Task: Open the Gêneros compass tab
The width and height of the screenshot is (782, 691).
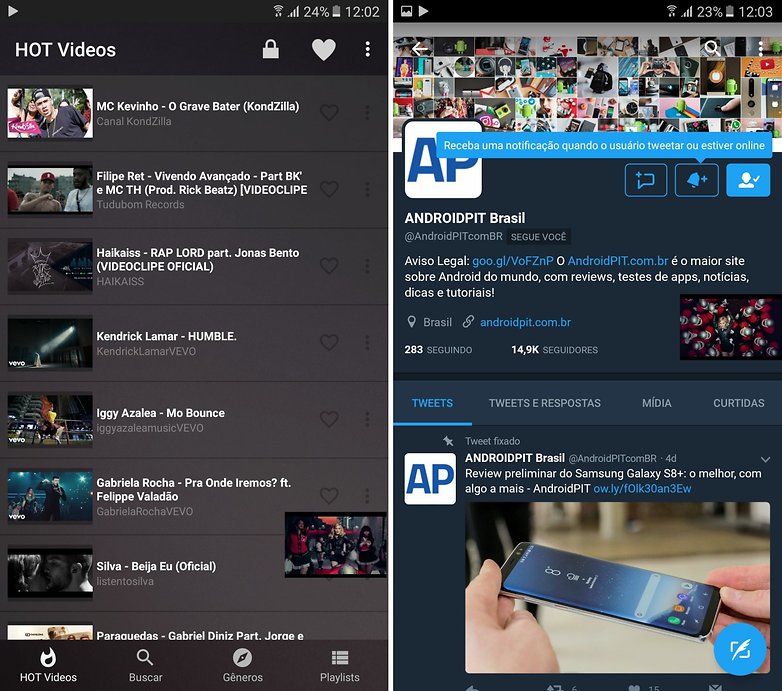Action: click(x=242, y=666)
